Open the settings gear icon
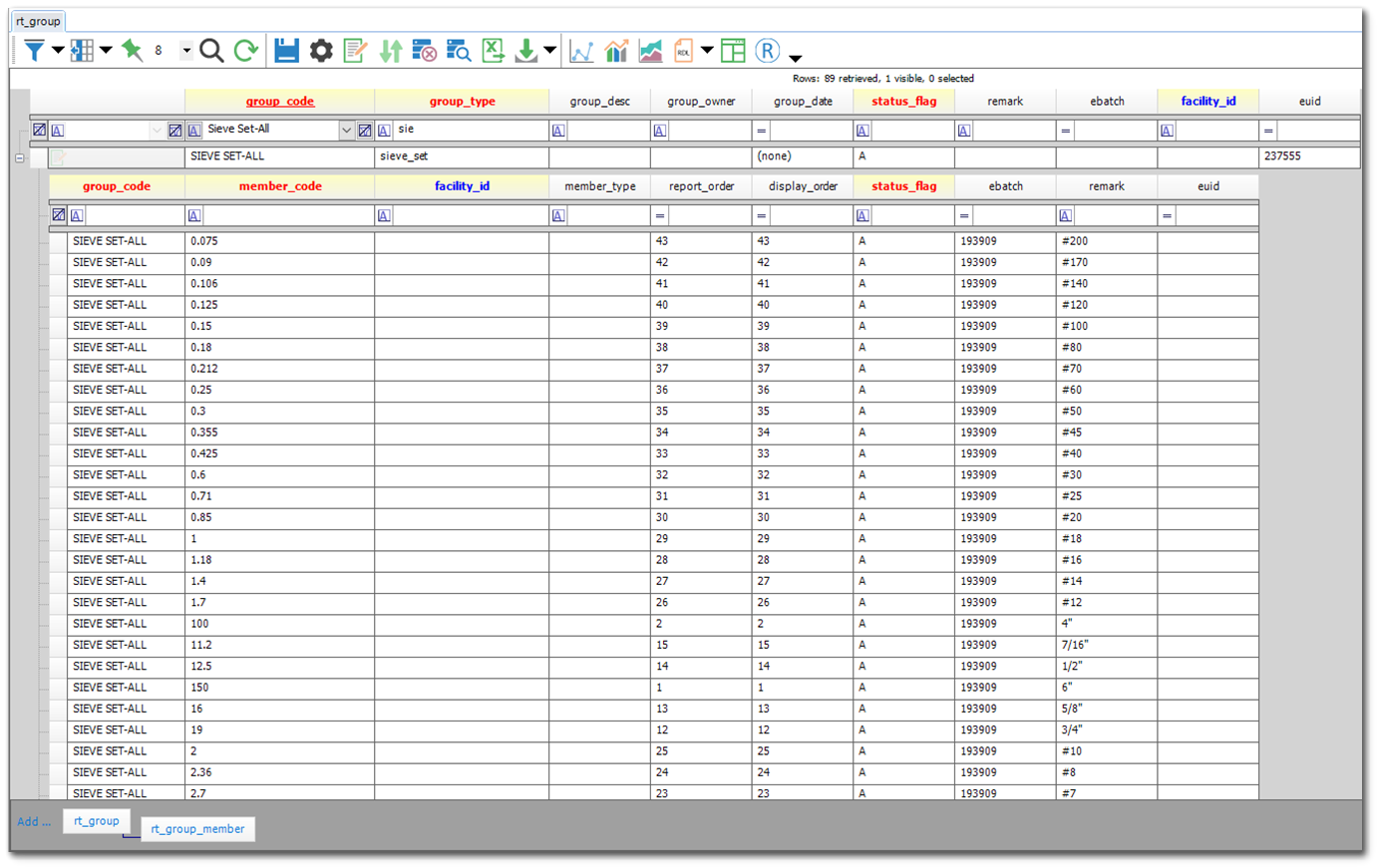Viewport: 1378px width, 868px height. pos(321,50)
